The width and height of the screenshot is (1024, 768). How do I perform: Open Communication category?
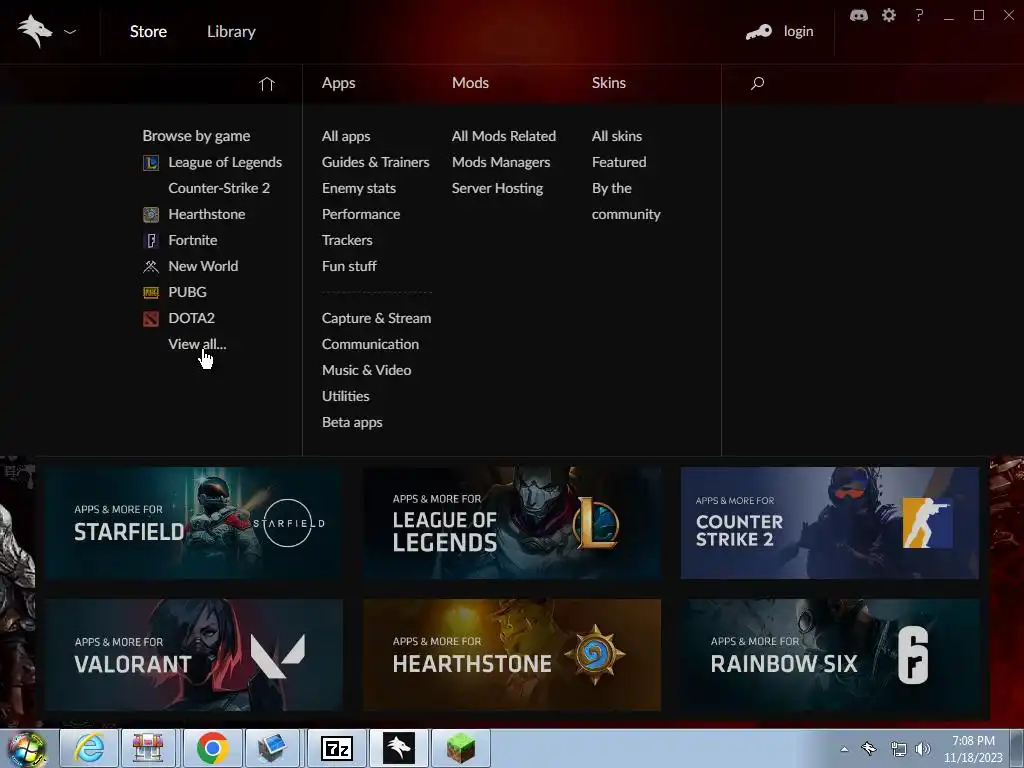click(x=370, y=344)
